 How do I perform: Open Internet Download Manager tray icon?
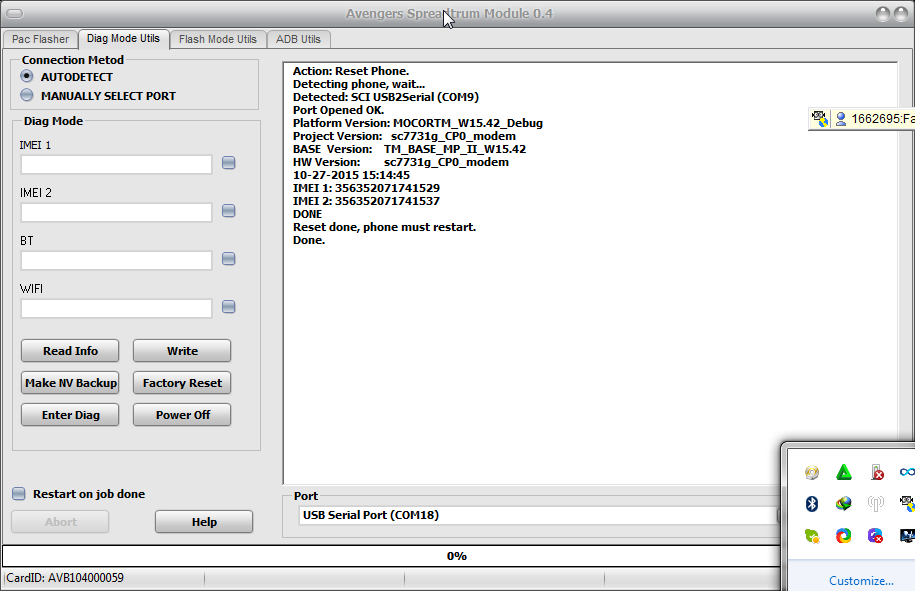pyautogui.click(x=843, y=503)
